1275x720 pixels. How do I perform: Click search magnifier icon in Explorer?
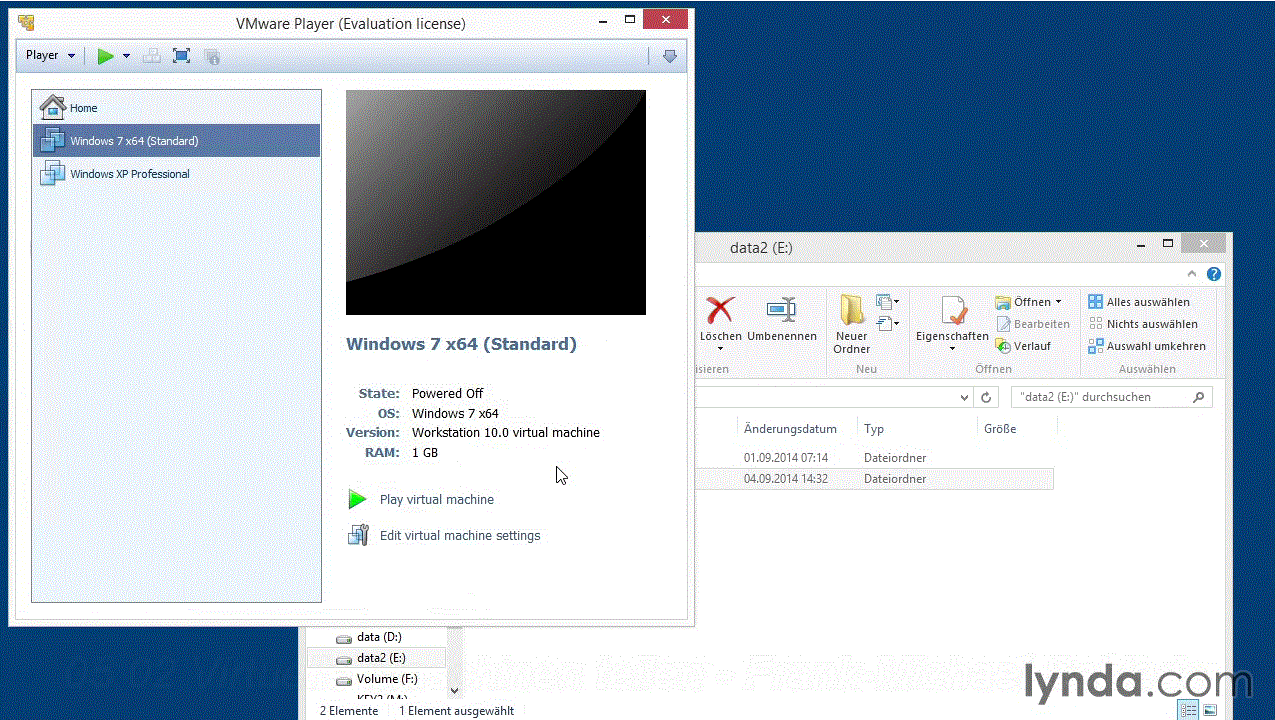(1199, 397)
